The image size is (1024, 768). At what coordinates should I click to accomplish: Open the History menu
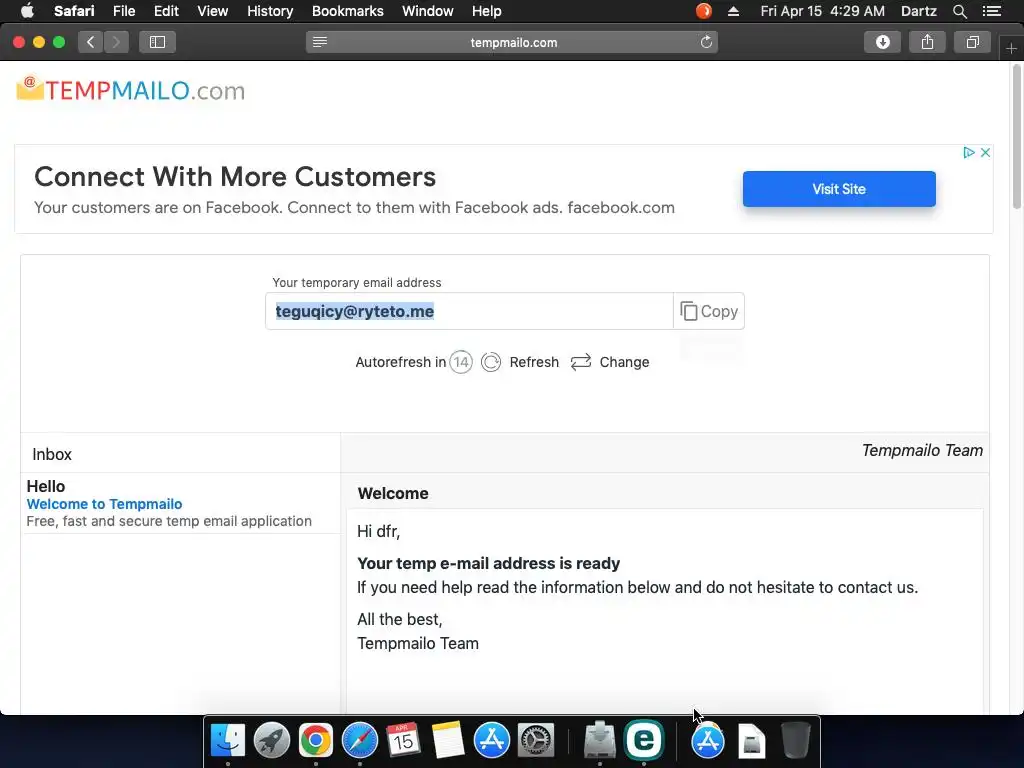pyautogui.click(x=270, y=11)
